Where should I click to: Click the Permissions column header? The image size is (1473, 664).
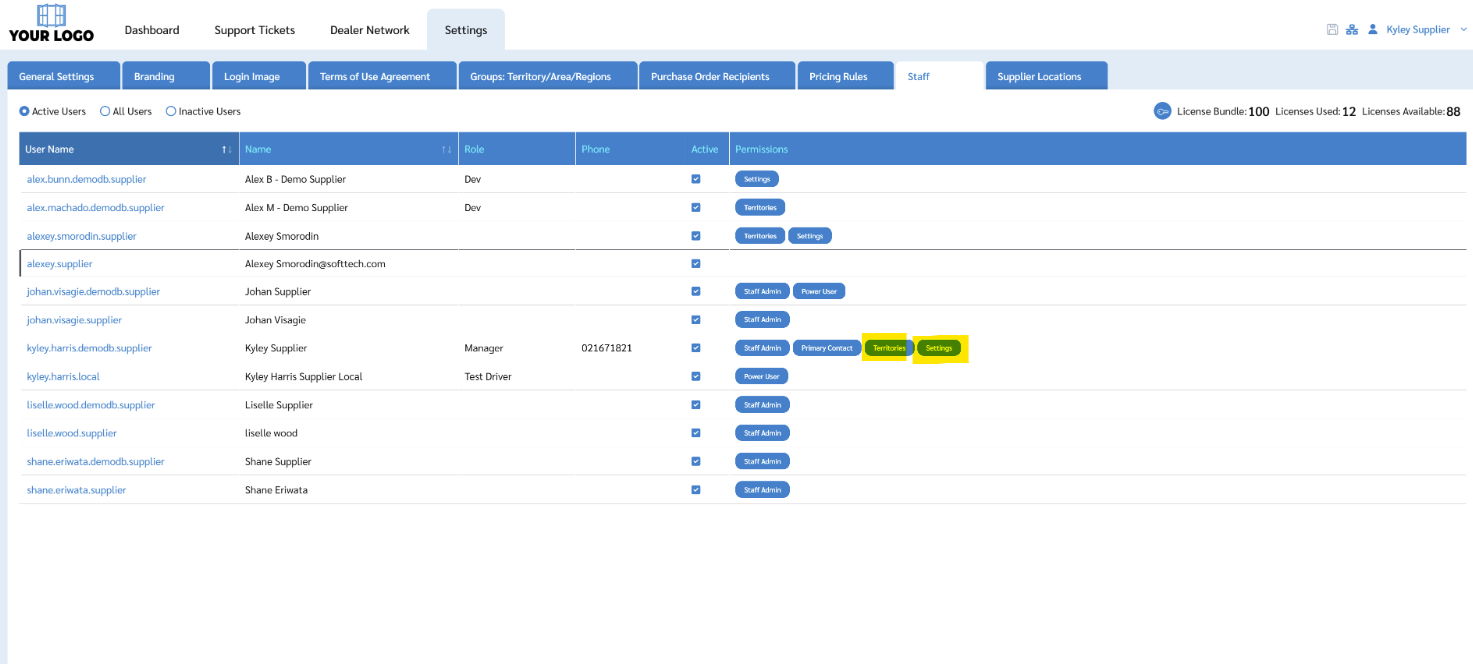click(x=761, y=150)
